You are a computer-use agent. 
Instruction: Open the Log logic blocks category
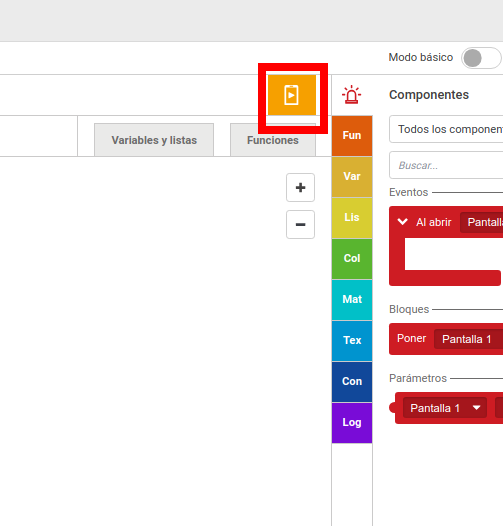pos(352,423)
